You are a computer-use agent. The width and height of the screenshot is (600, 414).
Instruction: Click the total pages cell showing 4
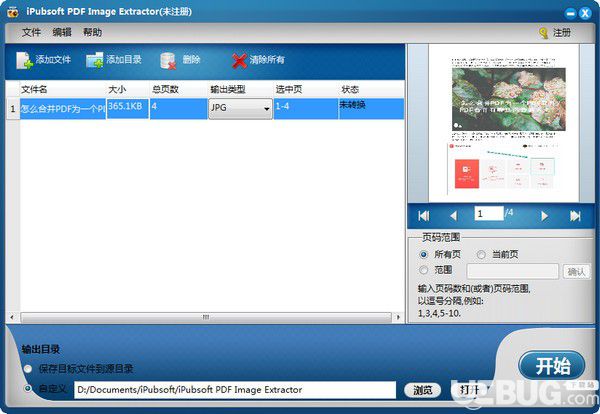point(178,109)
